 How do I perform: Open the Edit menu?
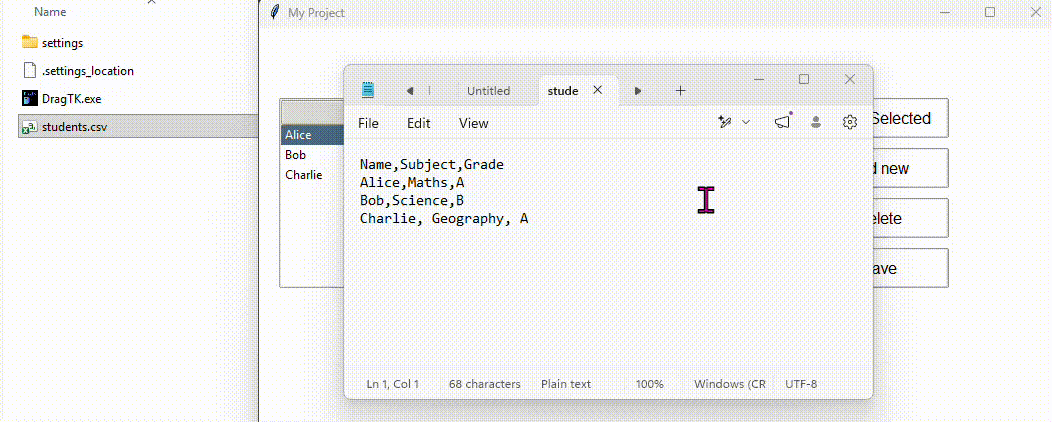pyautogui.click(x=418, y=123)
